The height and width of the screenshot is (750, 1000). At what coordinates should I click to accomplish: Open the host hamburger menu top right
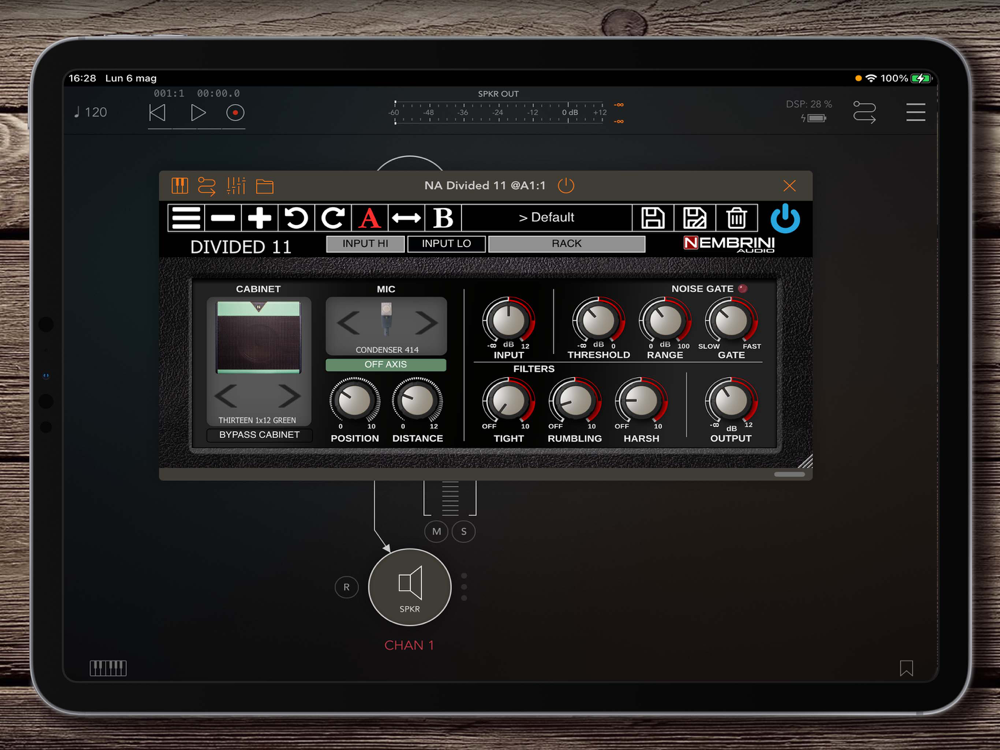coord(916,112)
